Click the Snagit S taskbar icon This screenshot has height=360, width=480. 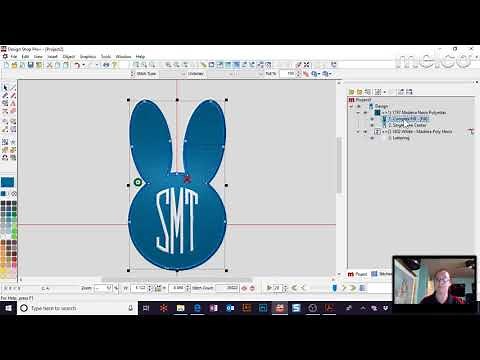pos(296,308)
